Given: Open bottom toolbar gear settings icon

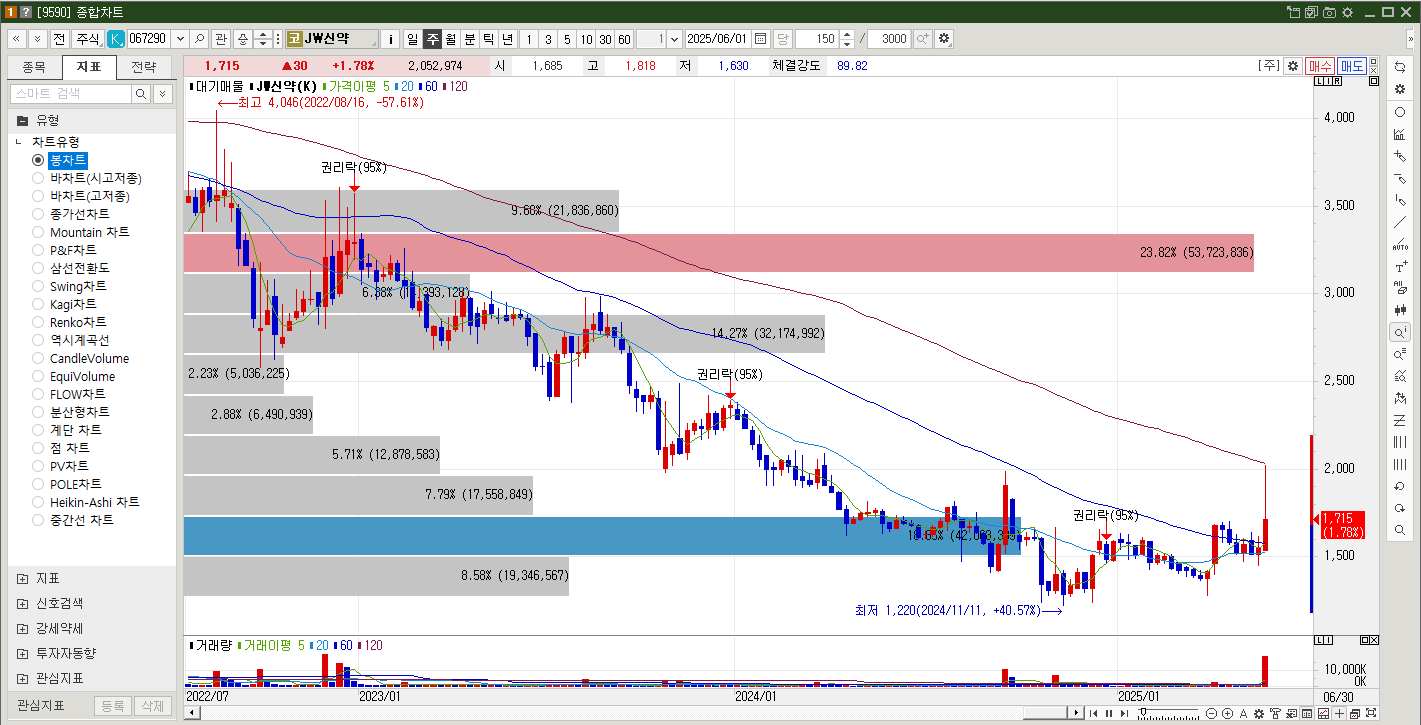Looking at the screenshot, I should point(1259,713).
